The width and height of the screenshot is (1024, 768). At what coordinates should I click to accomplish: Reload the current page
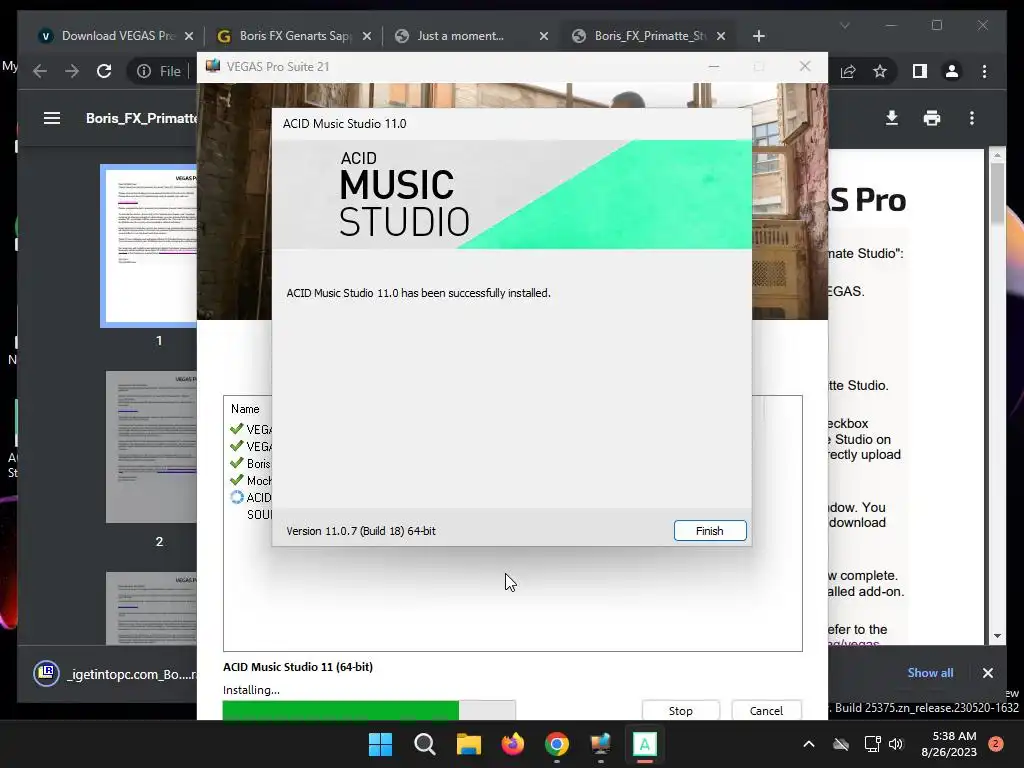click(104, 71)
